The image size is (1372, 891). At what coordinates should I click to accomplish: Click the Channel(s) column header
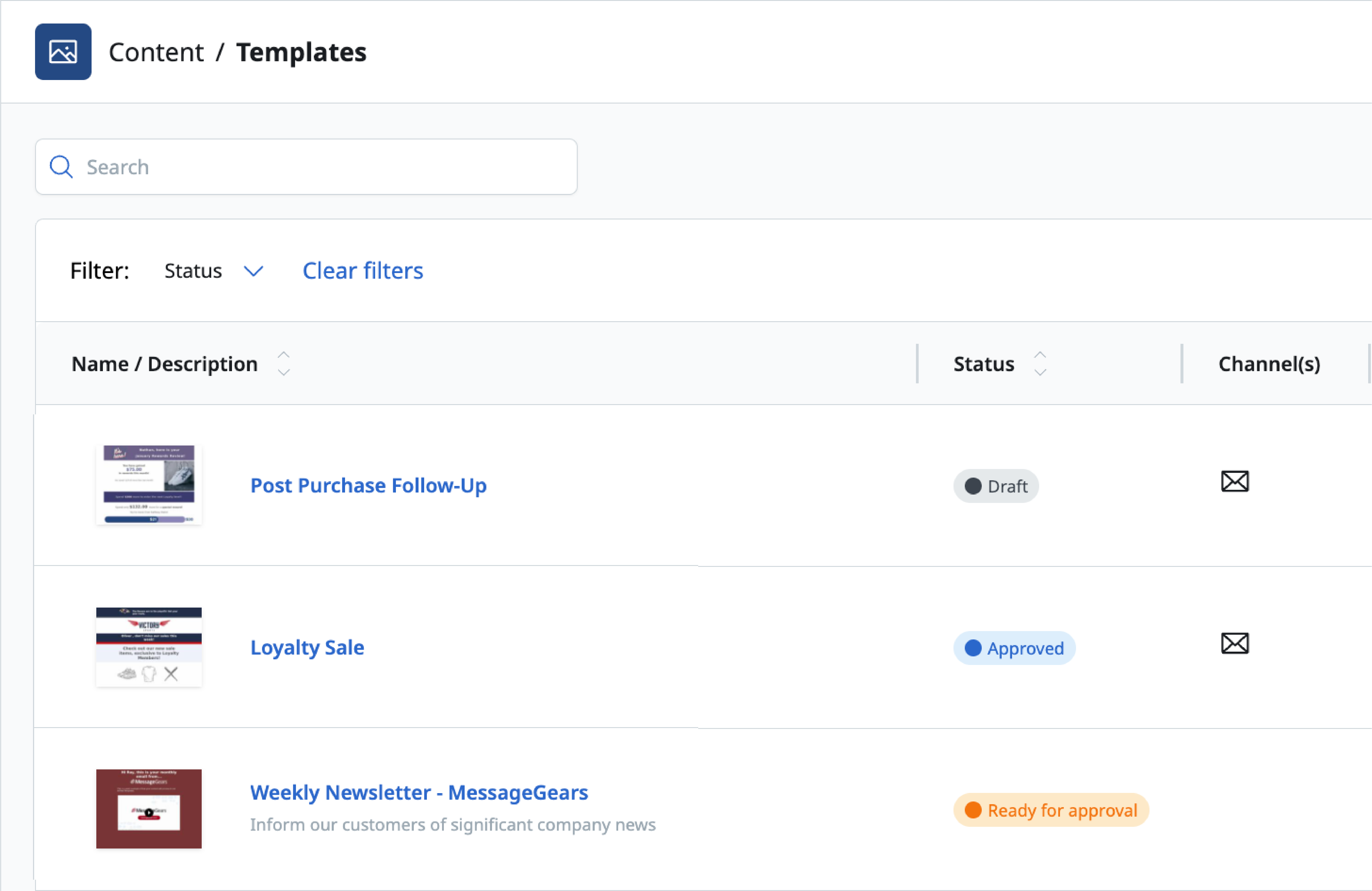pyautogui.click(x=1269, y=364)
